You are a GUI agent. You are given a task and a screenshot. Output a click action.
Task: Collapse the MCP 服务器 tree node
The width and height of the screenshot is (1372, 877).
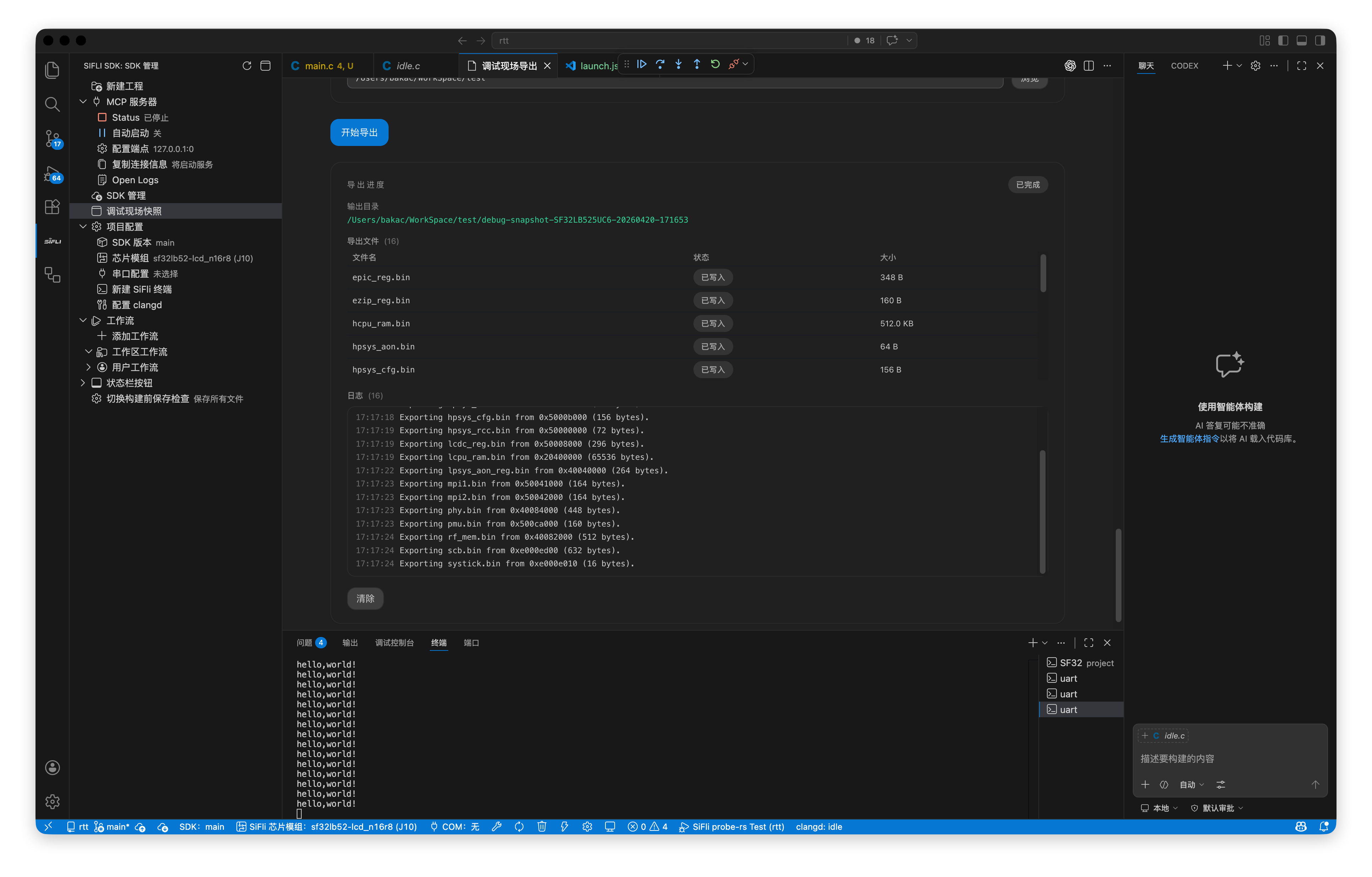click(x=83, y=102)
